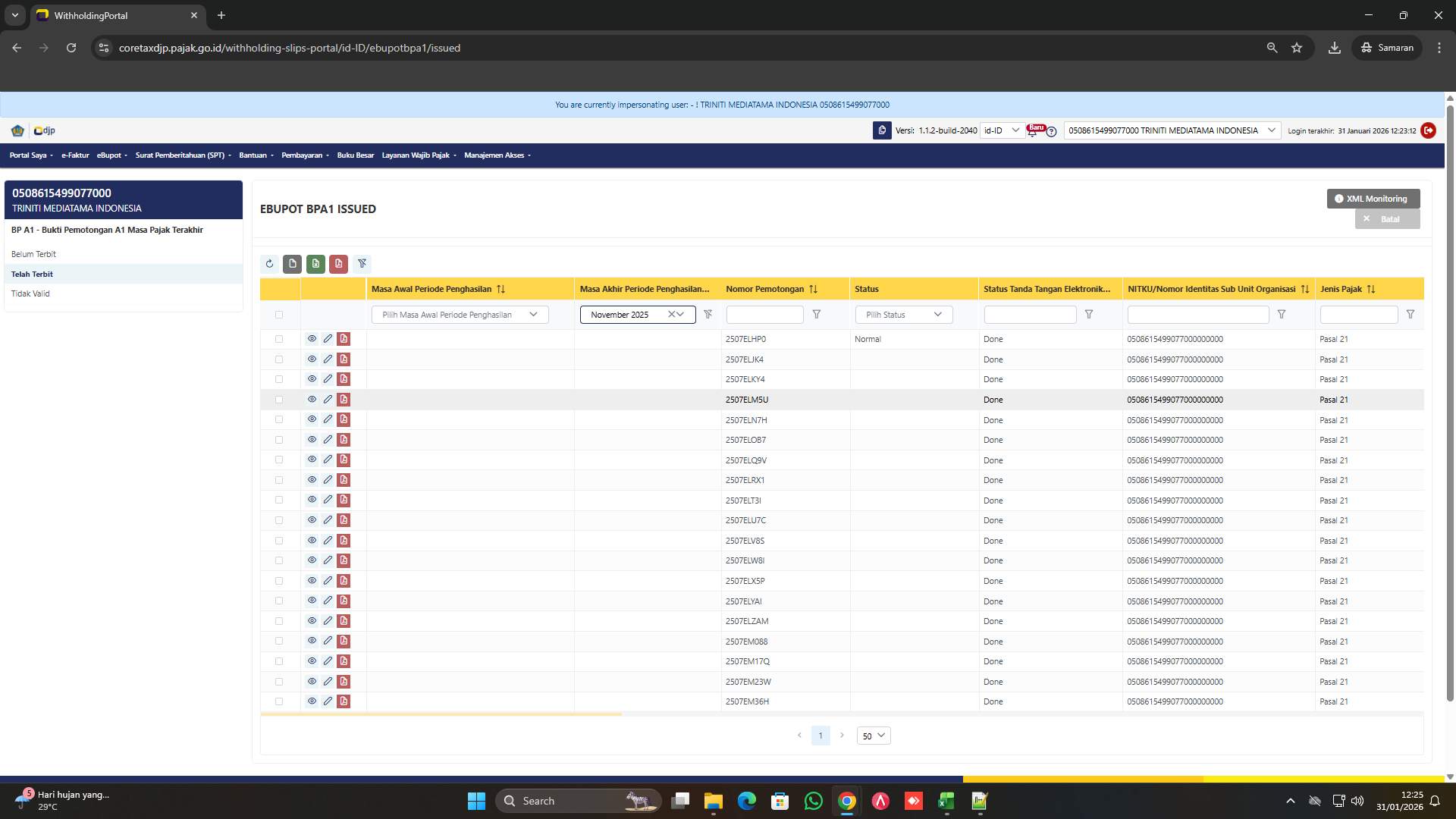Edit the slip 2507ELJK4 with pencil icon
This screenshot has height=819, width=1456.
click(328, 359)
